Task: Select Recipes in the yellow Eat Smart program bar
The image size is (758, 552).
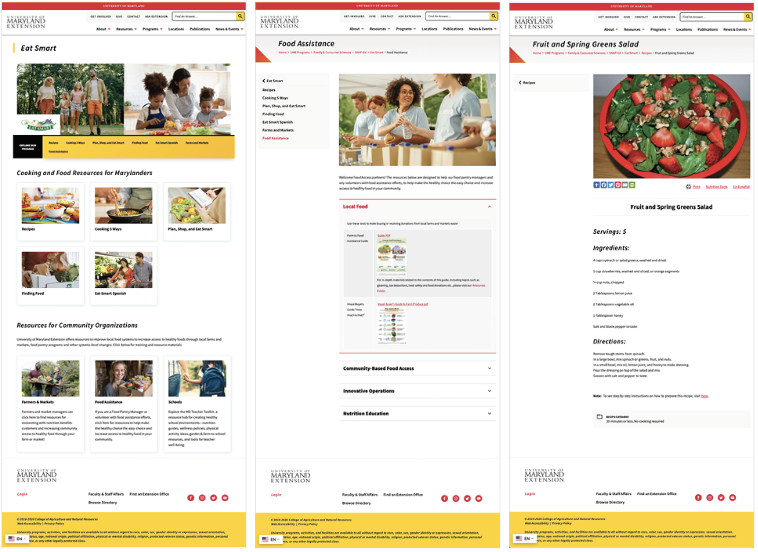Action: [53, 144]
